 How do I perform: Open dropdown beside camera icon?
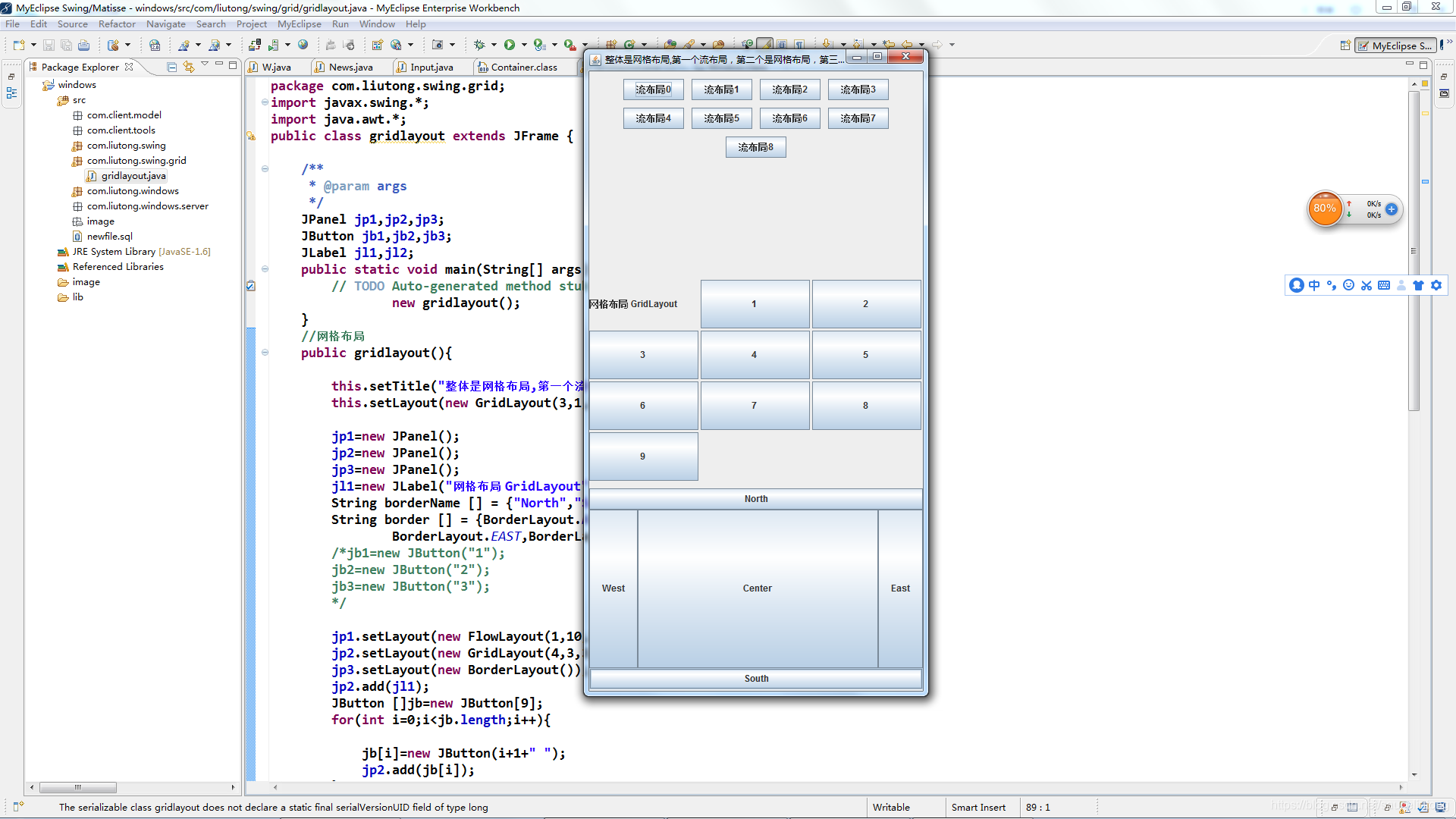pyautogui.click(x=452, y=45)
